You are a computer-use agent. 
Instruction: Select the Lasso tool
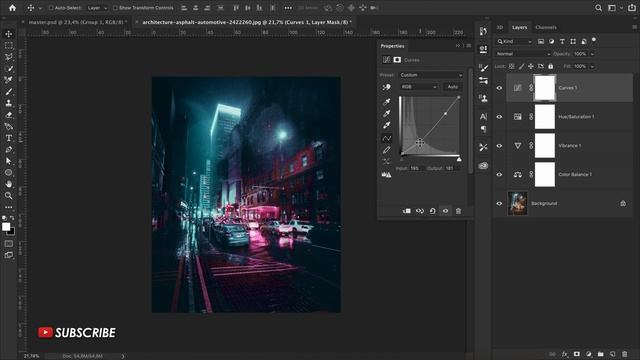(9, 57)
